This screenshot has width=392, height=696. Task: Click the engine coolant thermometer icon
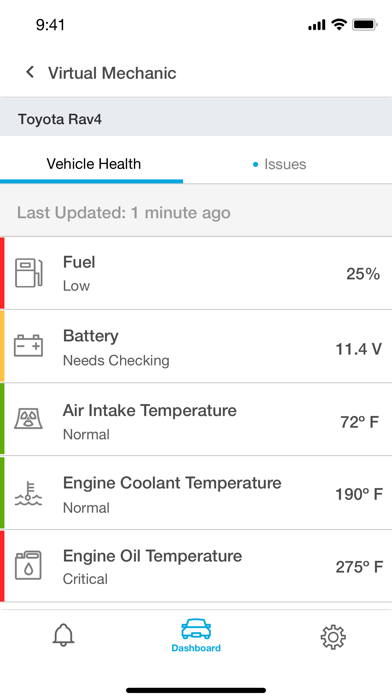pyautogui.click(x=28, y=493)
